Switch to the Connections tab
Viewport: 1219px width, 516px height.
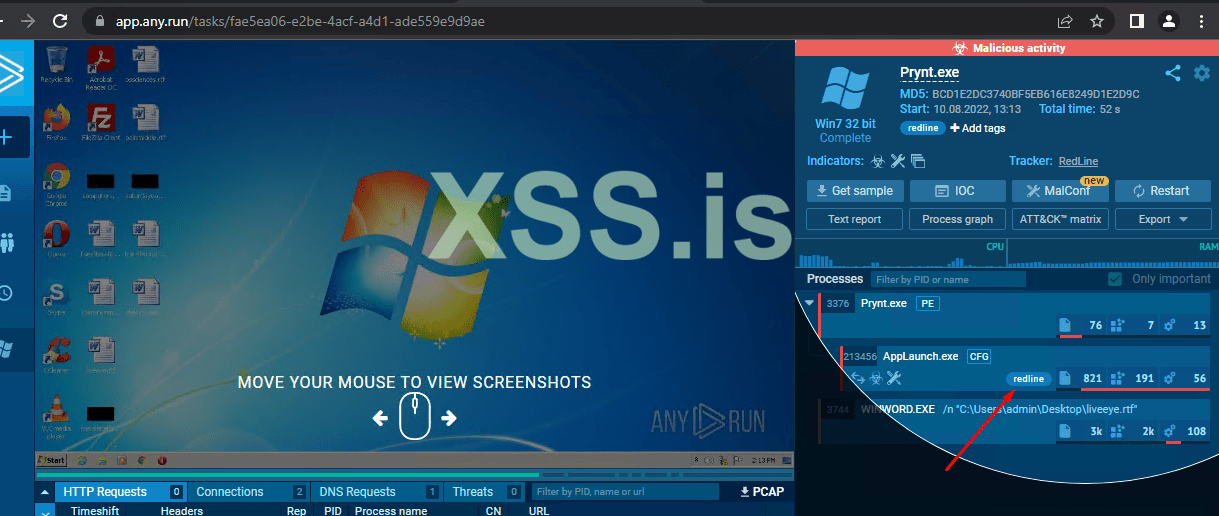(250, 491)
